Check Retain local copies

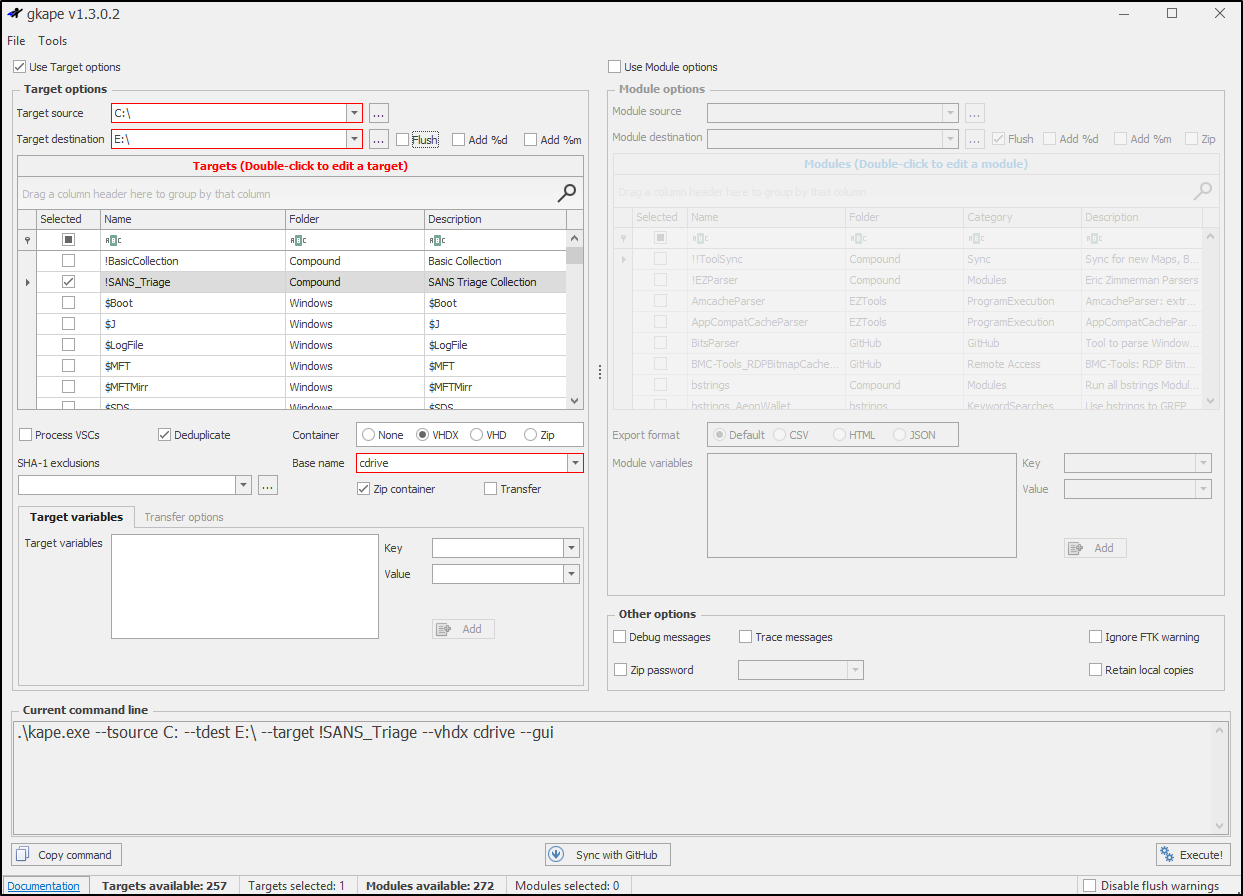1095,670
